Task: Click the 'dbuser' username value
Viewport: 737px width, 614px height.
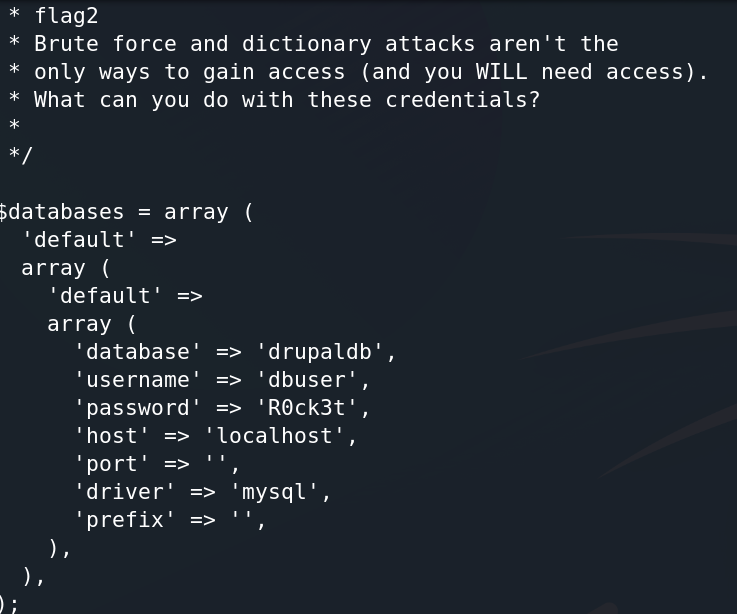Action: click(306, 380)
